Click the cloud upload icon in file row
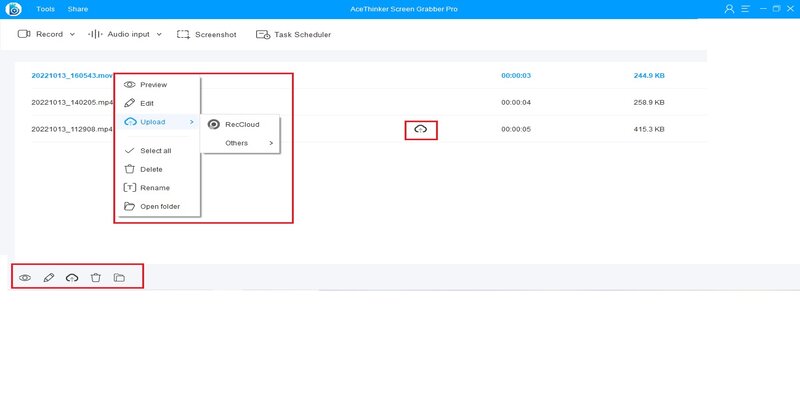The width and height of the screenshot is (800, 400). (x=420, y=129)
